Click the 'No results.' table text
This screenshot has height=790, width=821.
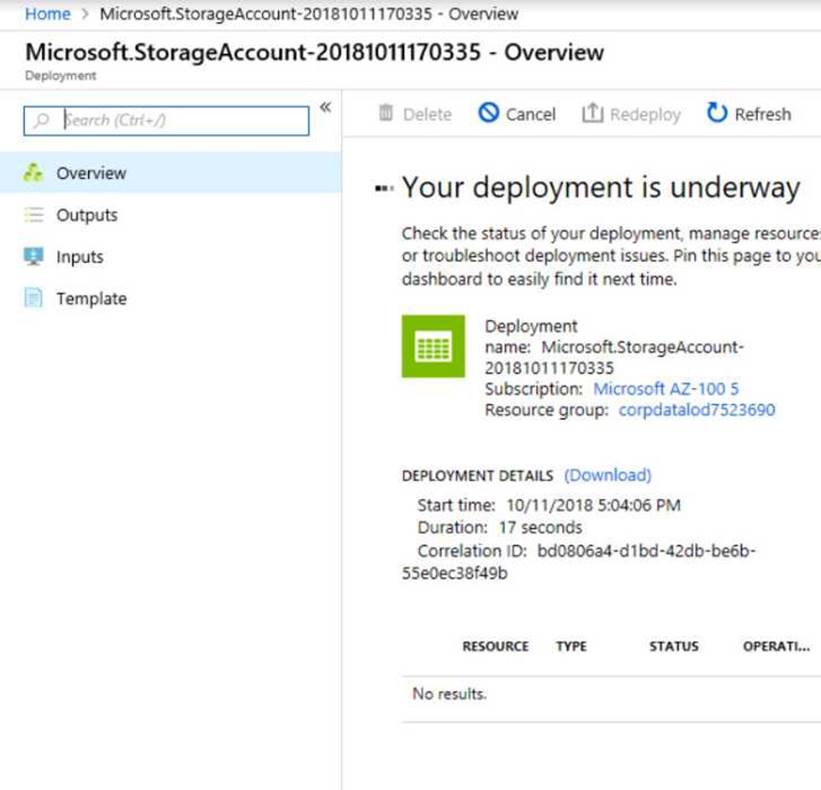coord(449,694)
